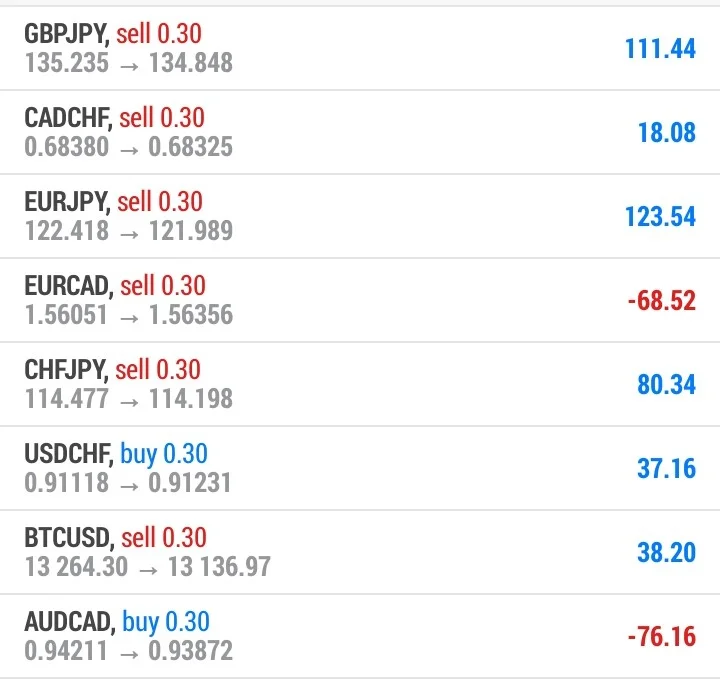
Task: Click the EURJPY profit 123.54
Action: tap(660, 217)
